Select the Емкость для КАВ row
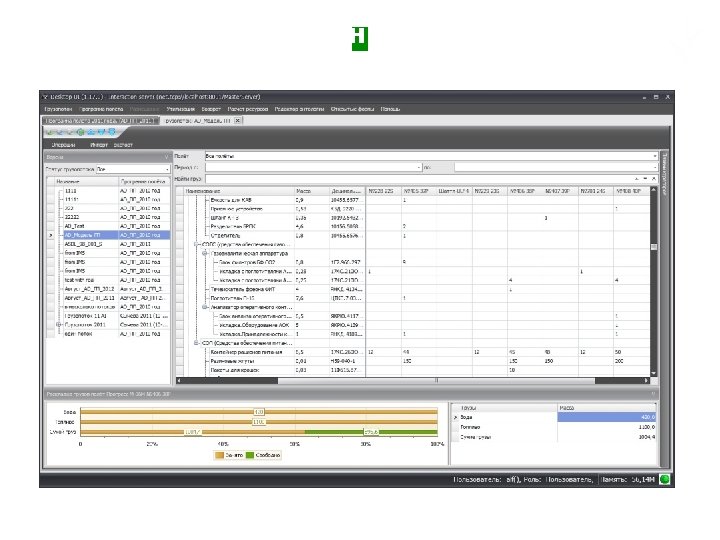Viewport: 720px width, 540px height. click(413, 200)
